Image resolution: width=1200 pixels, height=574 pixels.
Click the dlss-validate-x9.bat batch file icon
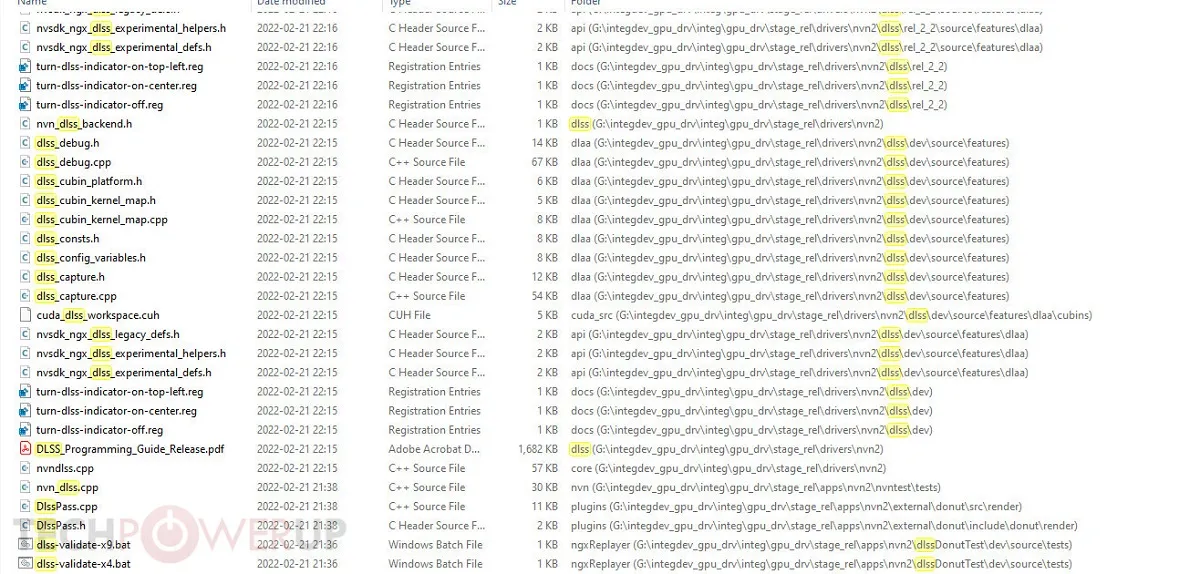tap(26, 545)
